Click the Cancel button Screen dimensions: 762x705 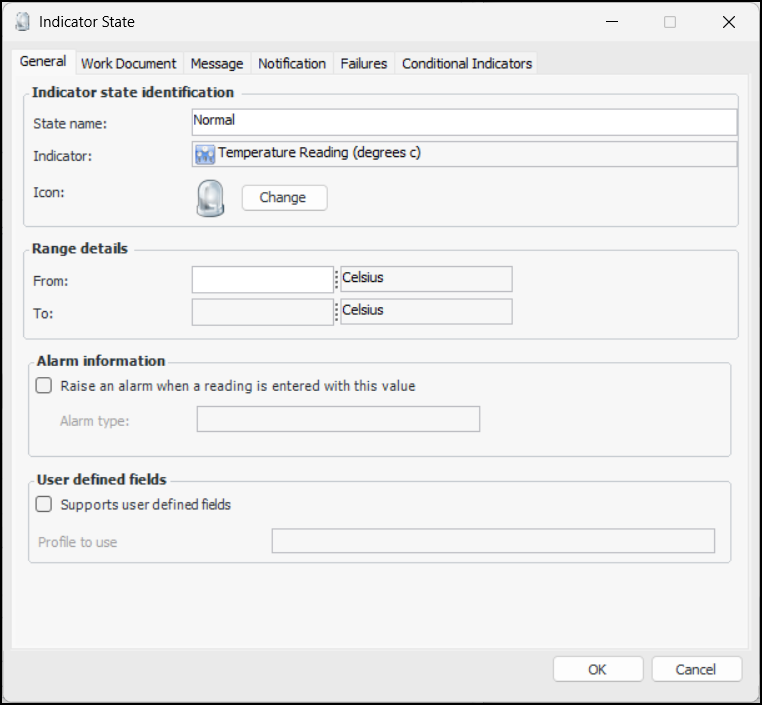coord(696,669)
